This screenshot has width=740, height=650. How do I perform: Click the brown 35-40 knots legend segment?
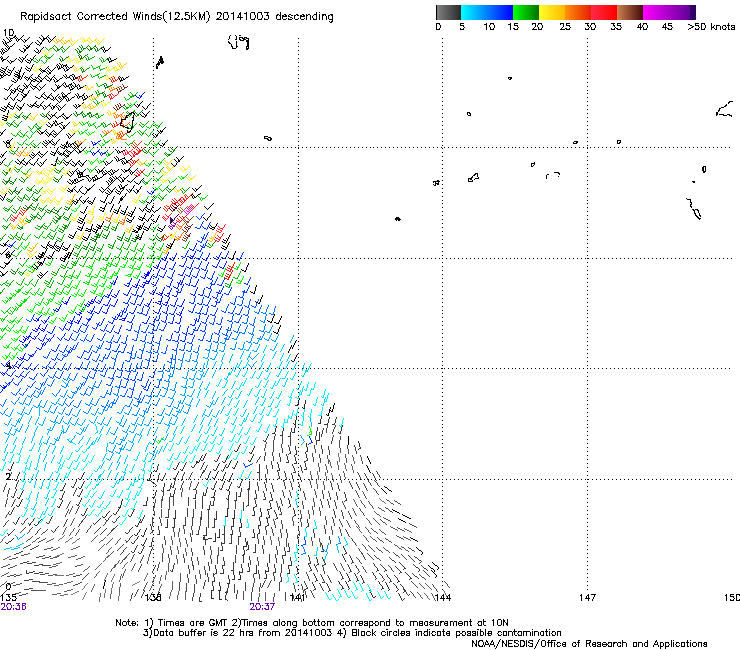[630, 12]
